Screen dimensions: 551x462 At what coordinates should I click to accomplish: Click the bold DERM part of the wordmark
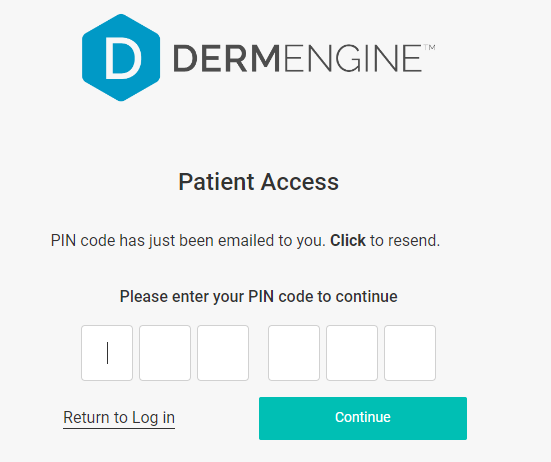[x=227, y=58]
